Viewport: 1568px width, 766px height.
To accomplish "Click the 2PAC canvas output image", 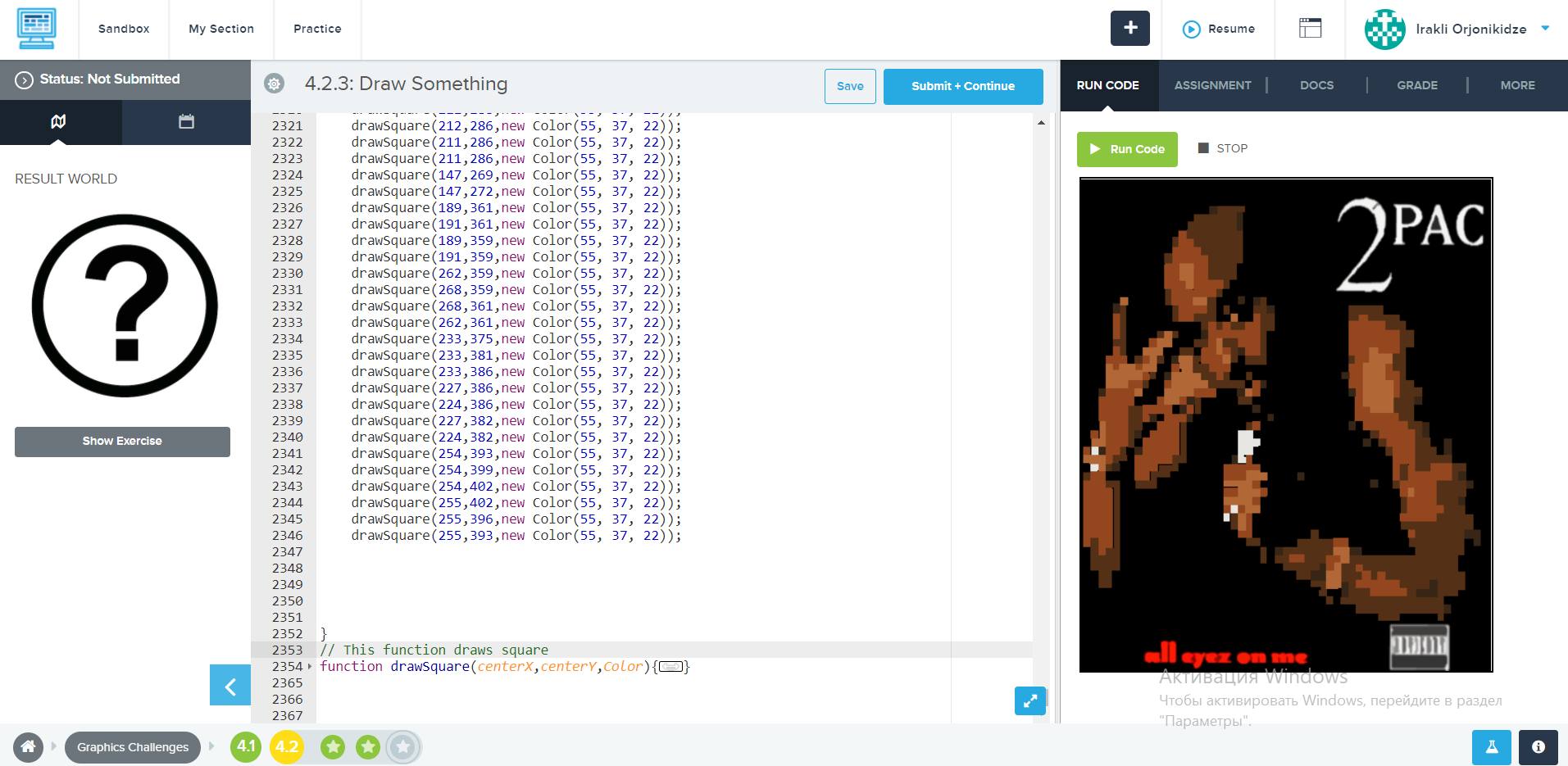I will (x=1286, y=425).
